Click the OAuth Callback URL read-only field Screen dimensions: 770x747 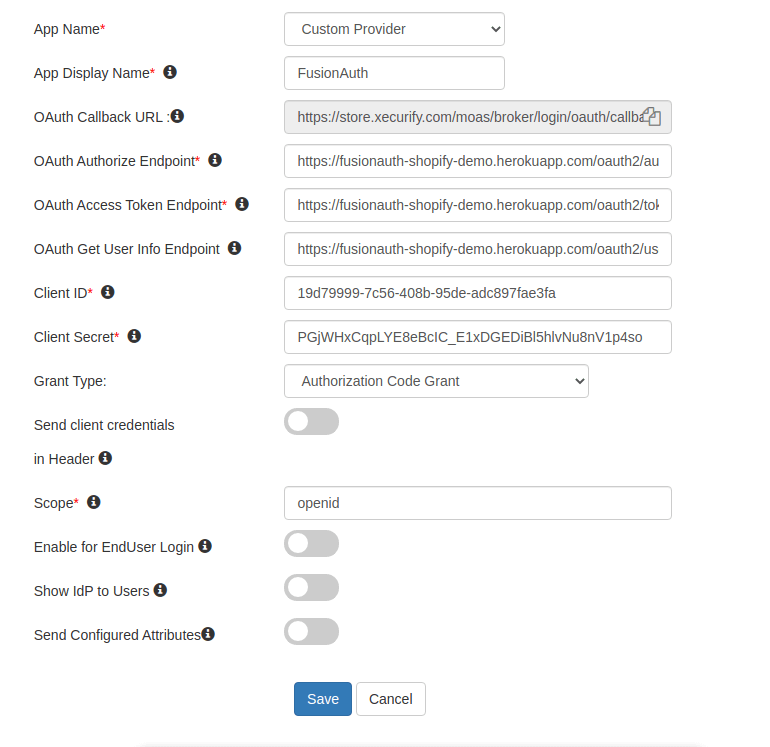click(478, 117)
